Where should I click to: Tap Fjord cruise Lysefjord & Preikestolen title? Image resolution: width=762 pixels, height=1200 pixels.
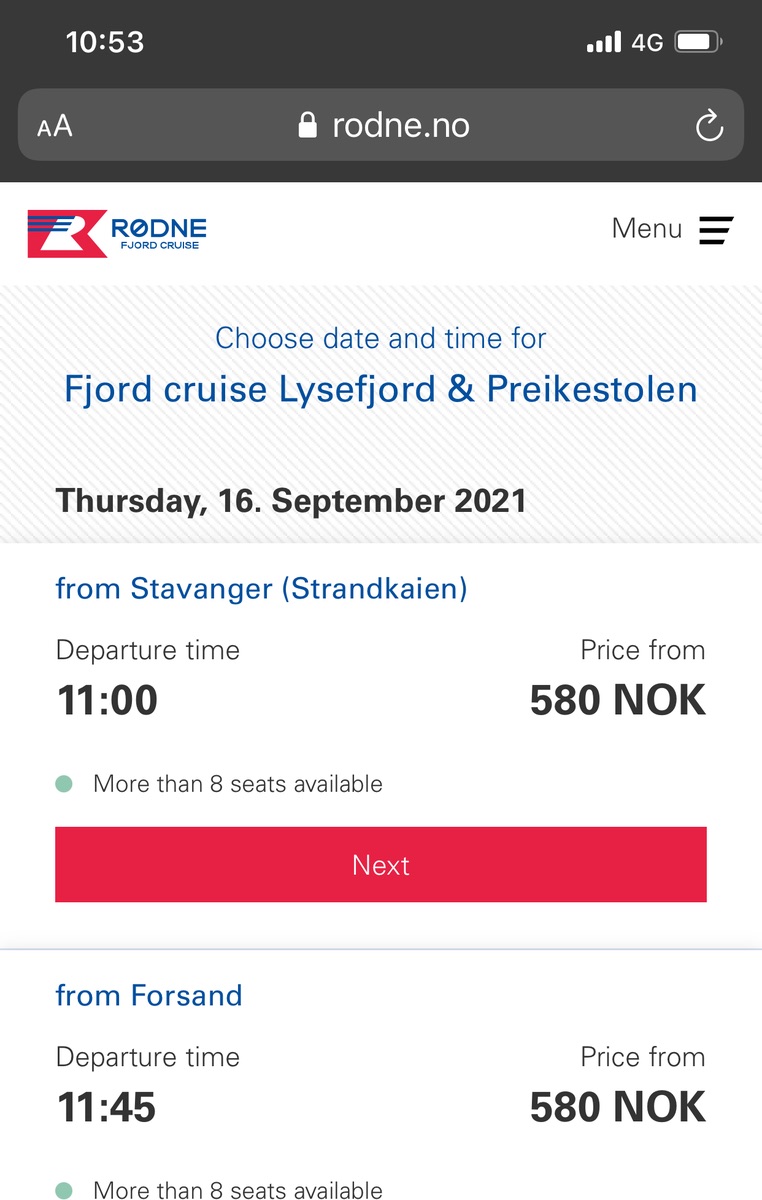pyautogui.click(x=380, y=388)
